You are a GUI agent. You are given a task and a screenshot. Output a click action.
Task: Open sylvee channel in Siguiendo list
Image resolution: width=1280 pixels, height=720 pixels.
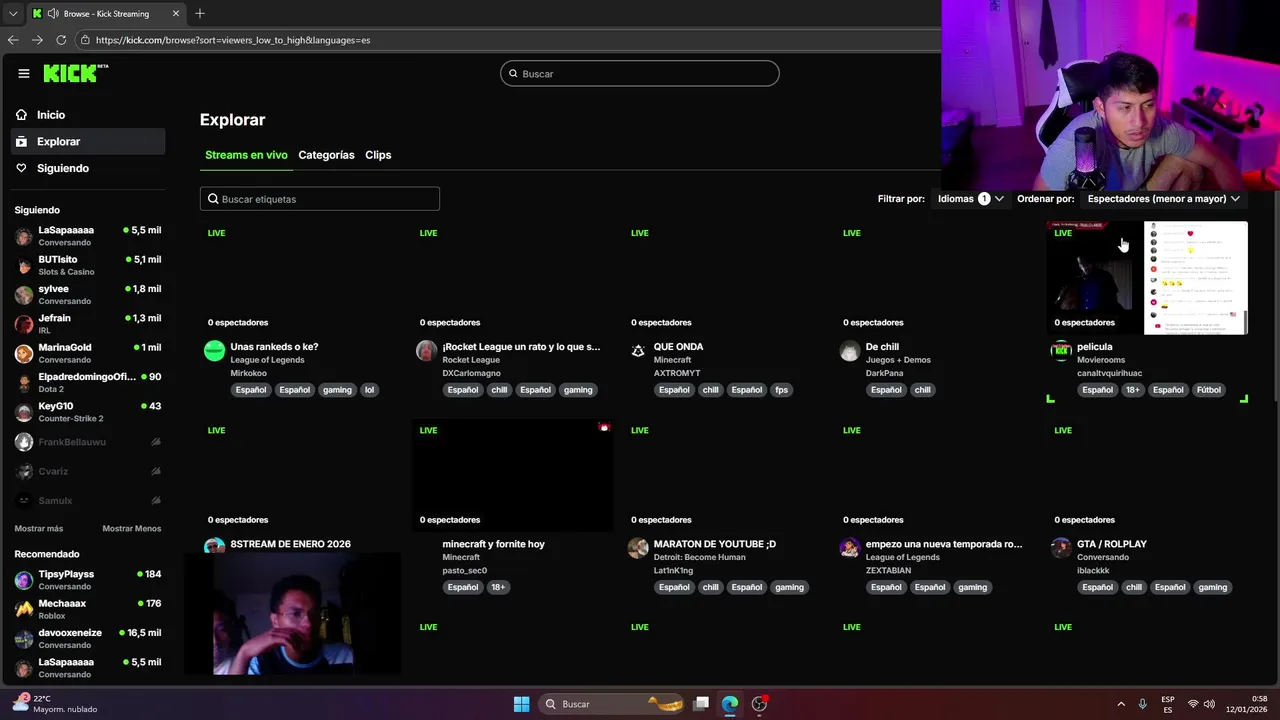coord(88,295)
